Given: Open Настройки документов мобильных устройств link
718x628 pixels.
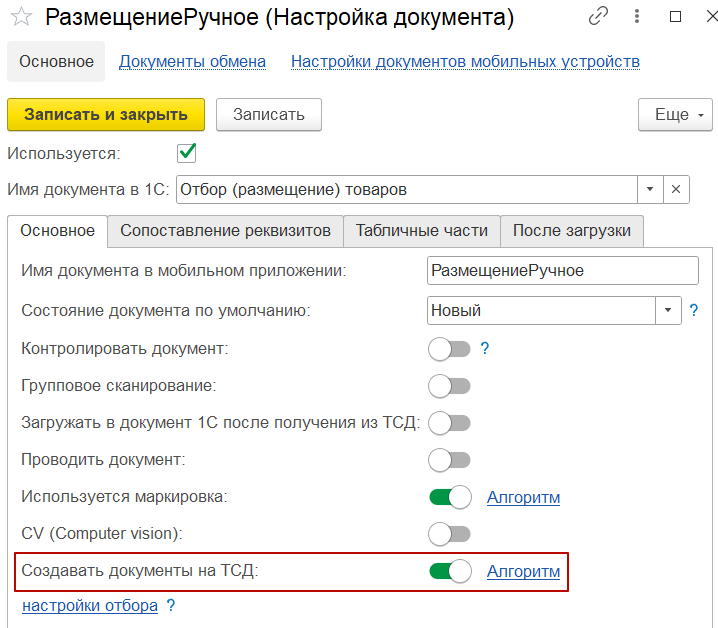Looking at the screenshot, I should tap(465, 61).
